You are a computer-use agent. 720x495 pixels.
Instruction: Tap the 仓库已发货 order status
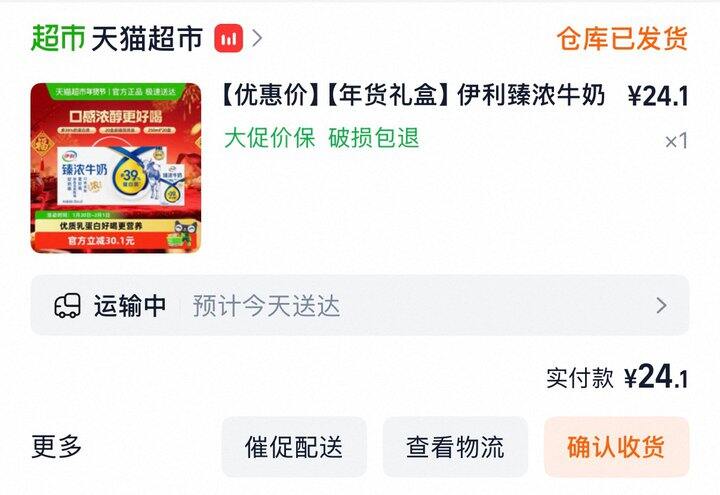[622, 38]
